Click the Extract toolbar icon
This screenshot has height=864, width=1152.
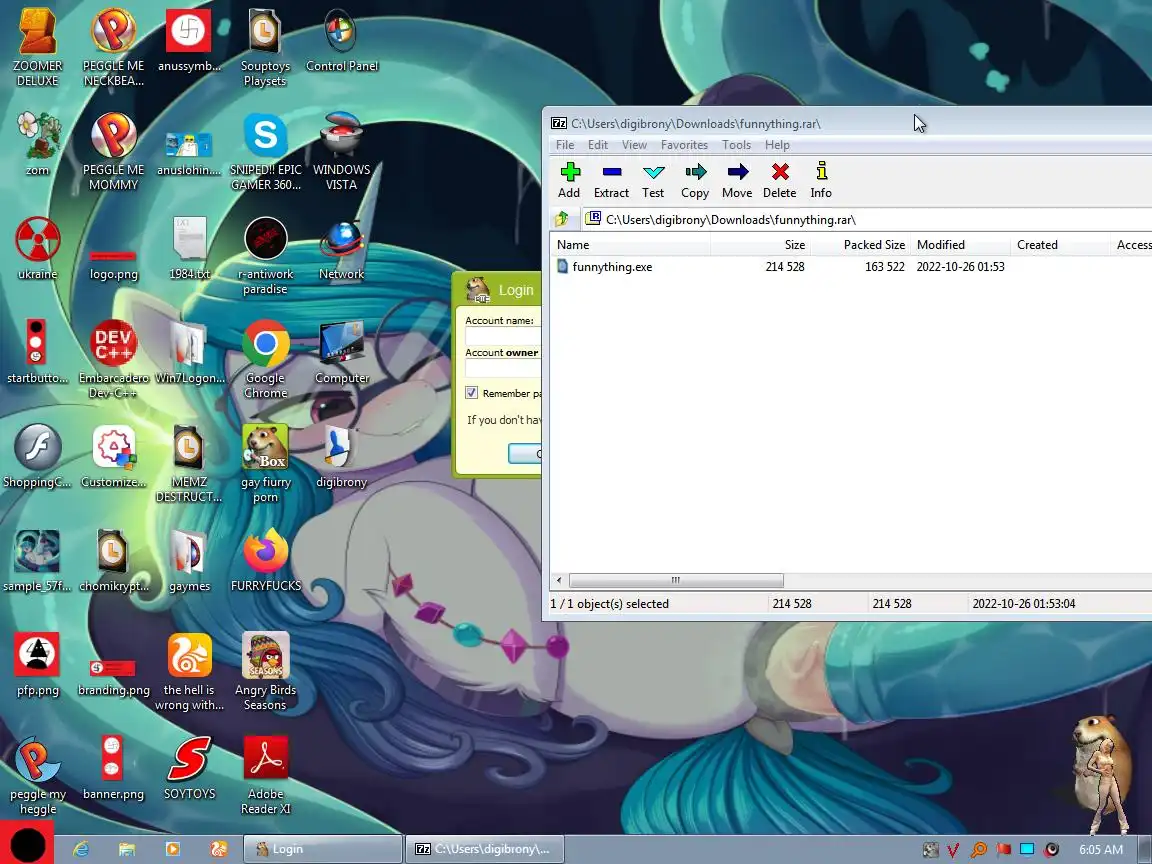pyautogui.click(x=611, y=180)
